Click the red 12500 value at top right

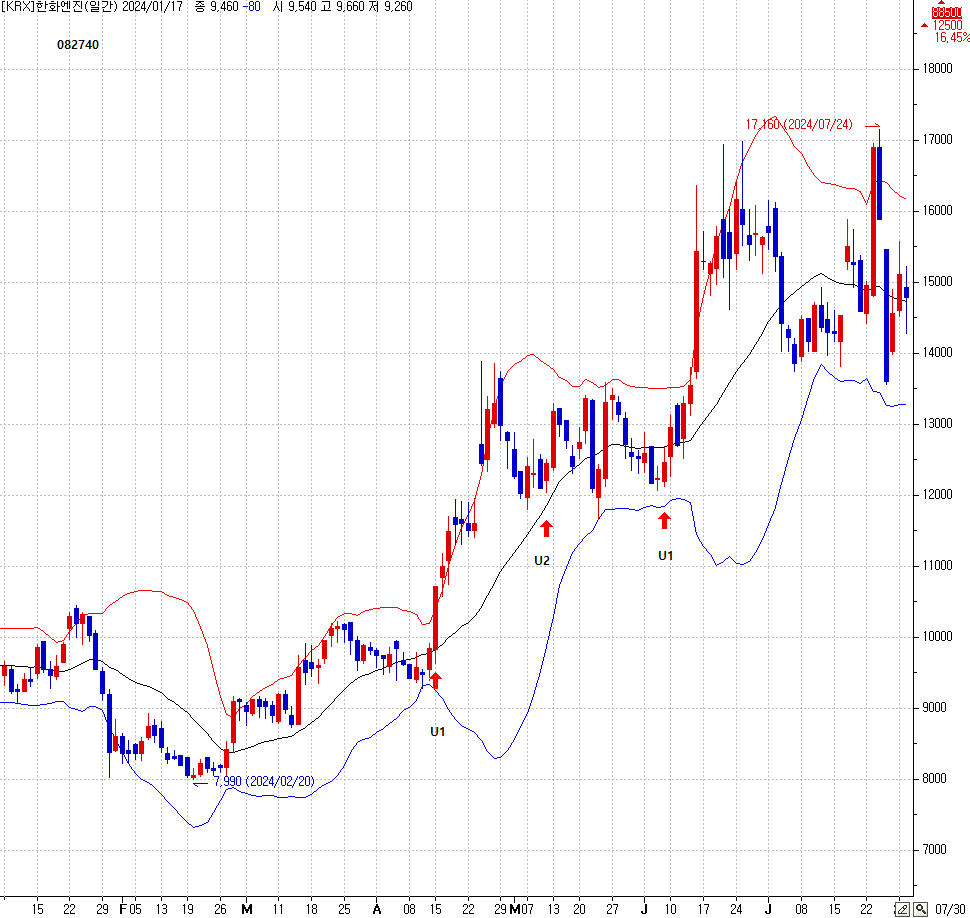pos(947,25)
